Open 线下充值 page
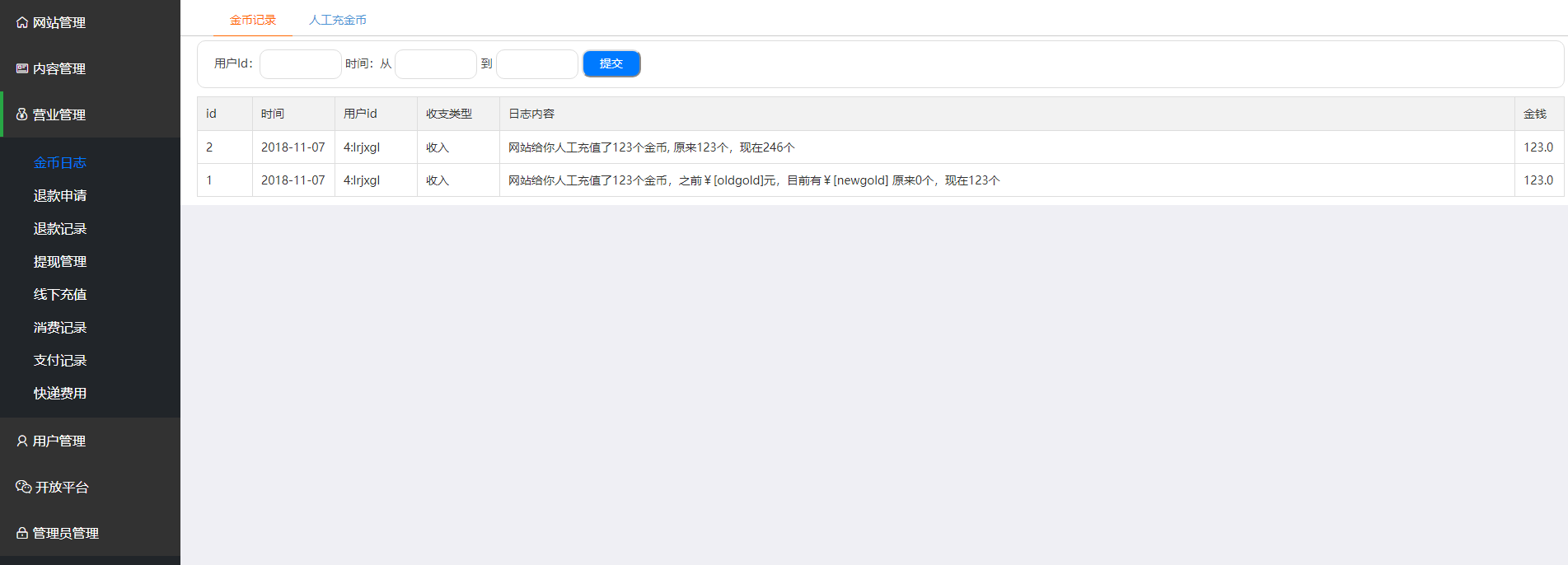 (59, 295)
